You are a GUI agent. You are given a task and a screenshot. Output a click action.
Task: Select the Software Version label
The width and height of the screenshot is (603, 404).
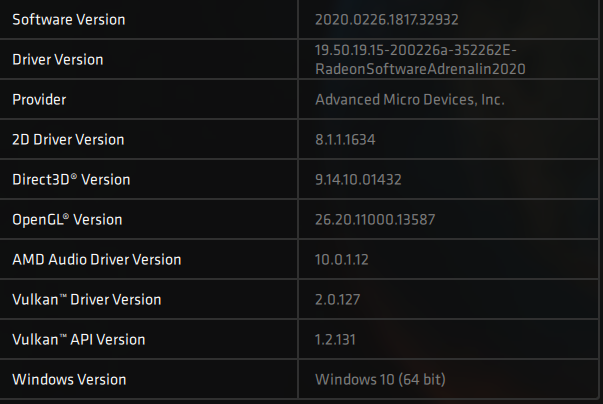coord(68,20)
